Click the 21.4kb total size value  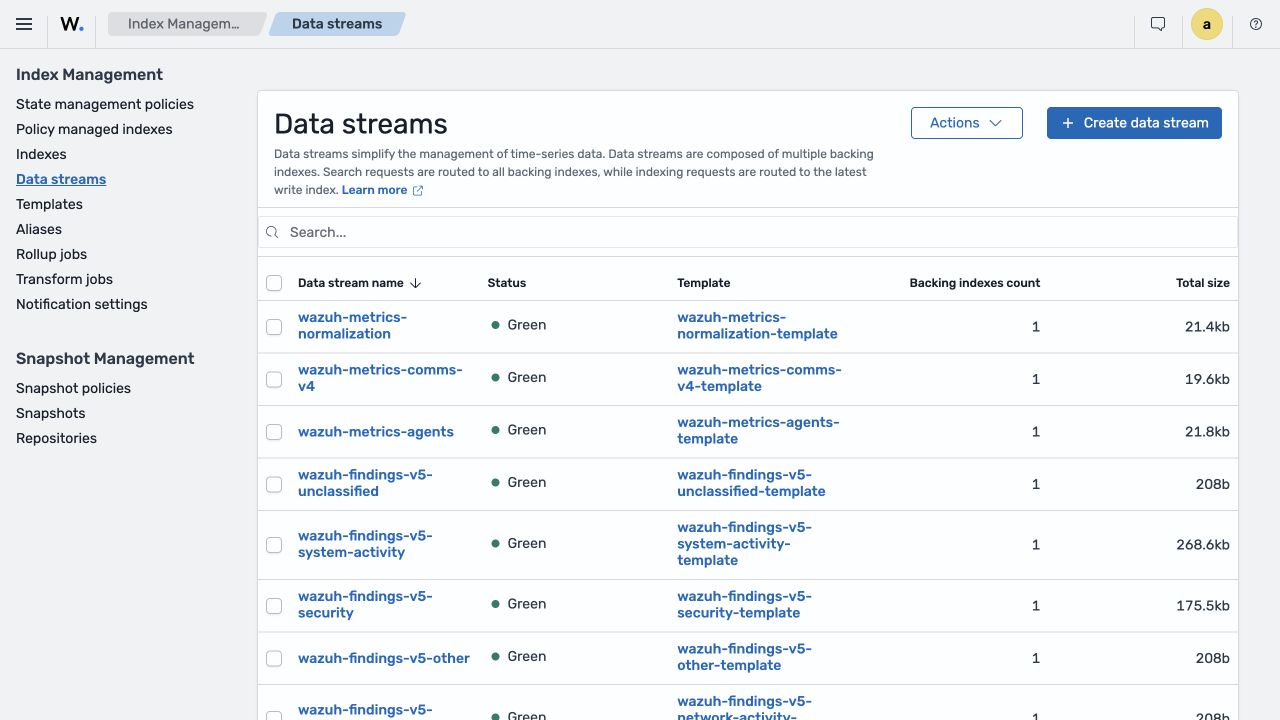coord(1207,327)
